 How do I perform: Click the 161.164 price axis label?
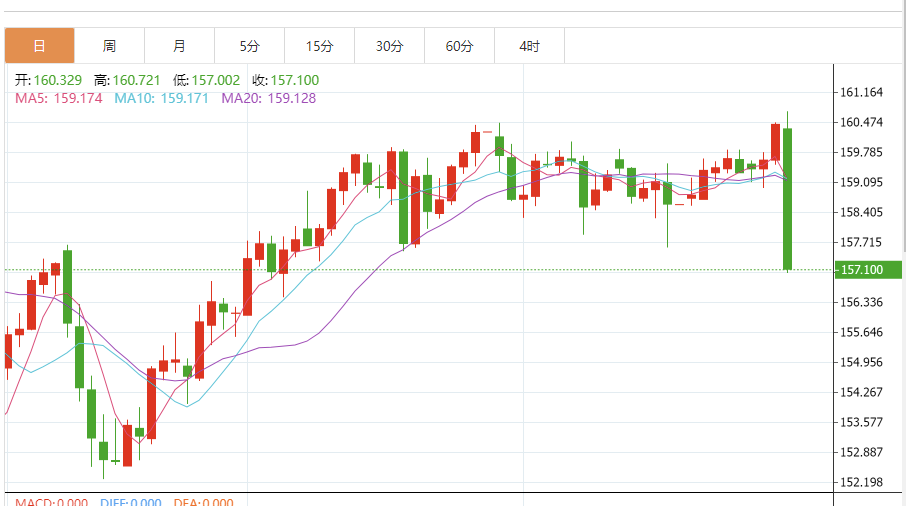861,93
